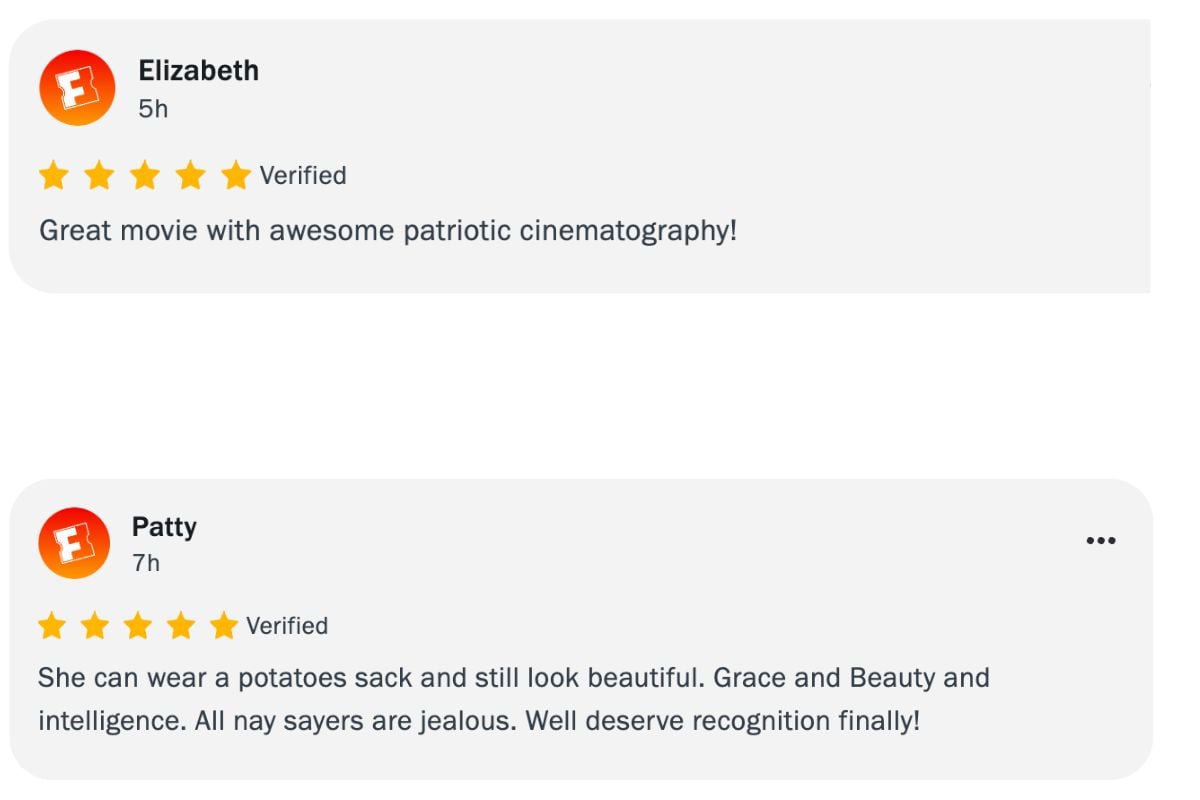Click the third star in Elizabeth's rating
Image resolution: width=1200 pixels, height=800 pixels.
(145, 176)
